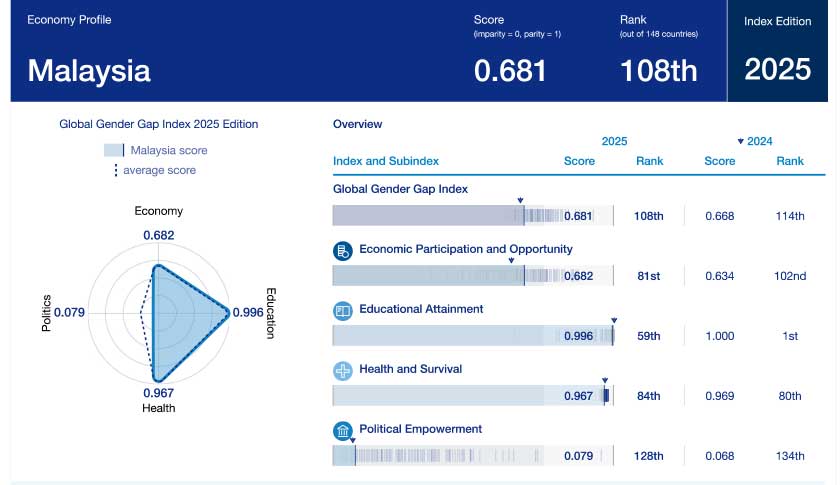Click the Educational Attainment subindex label

pos(421,309)
